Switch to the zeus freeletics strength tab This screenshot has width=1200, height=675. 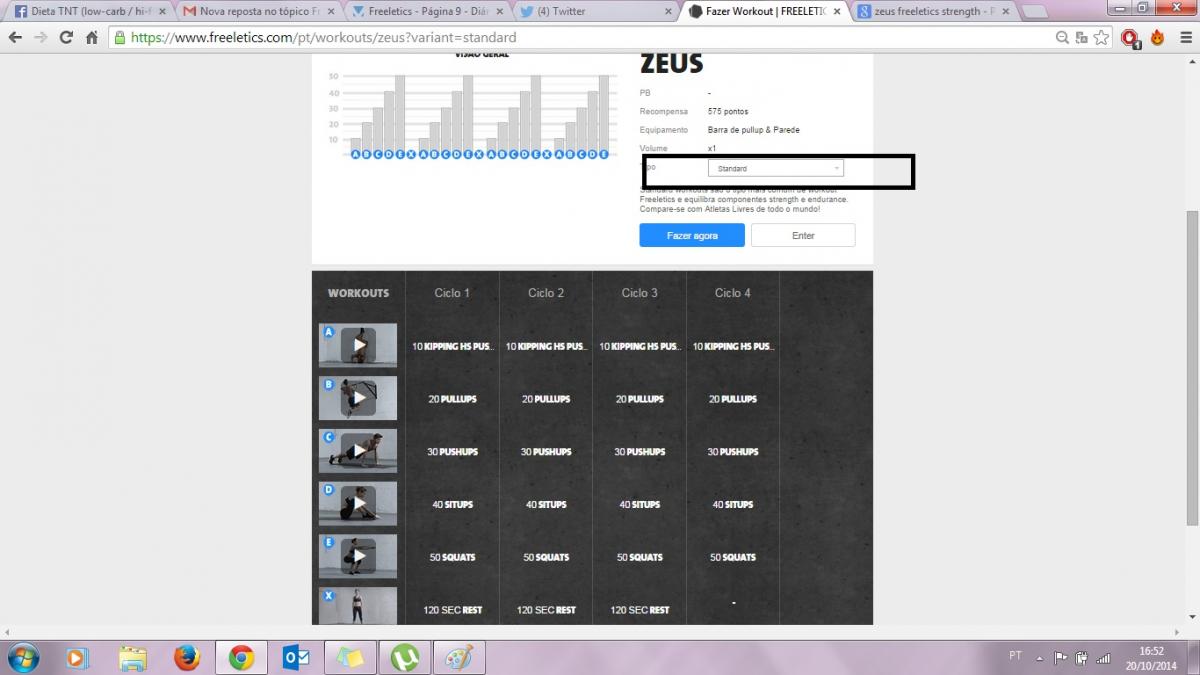tap(933, 11)
